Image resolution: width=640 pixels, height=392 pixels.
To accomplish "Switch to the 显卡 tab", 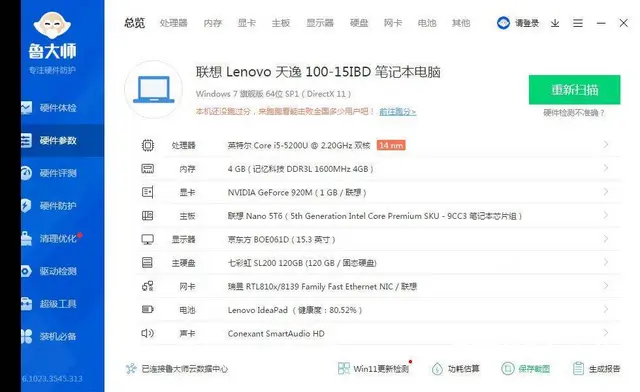I will pyautogui.click(x=247, y=23).
